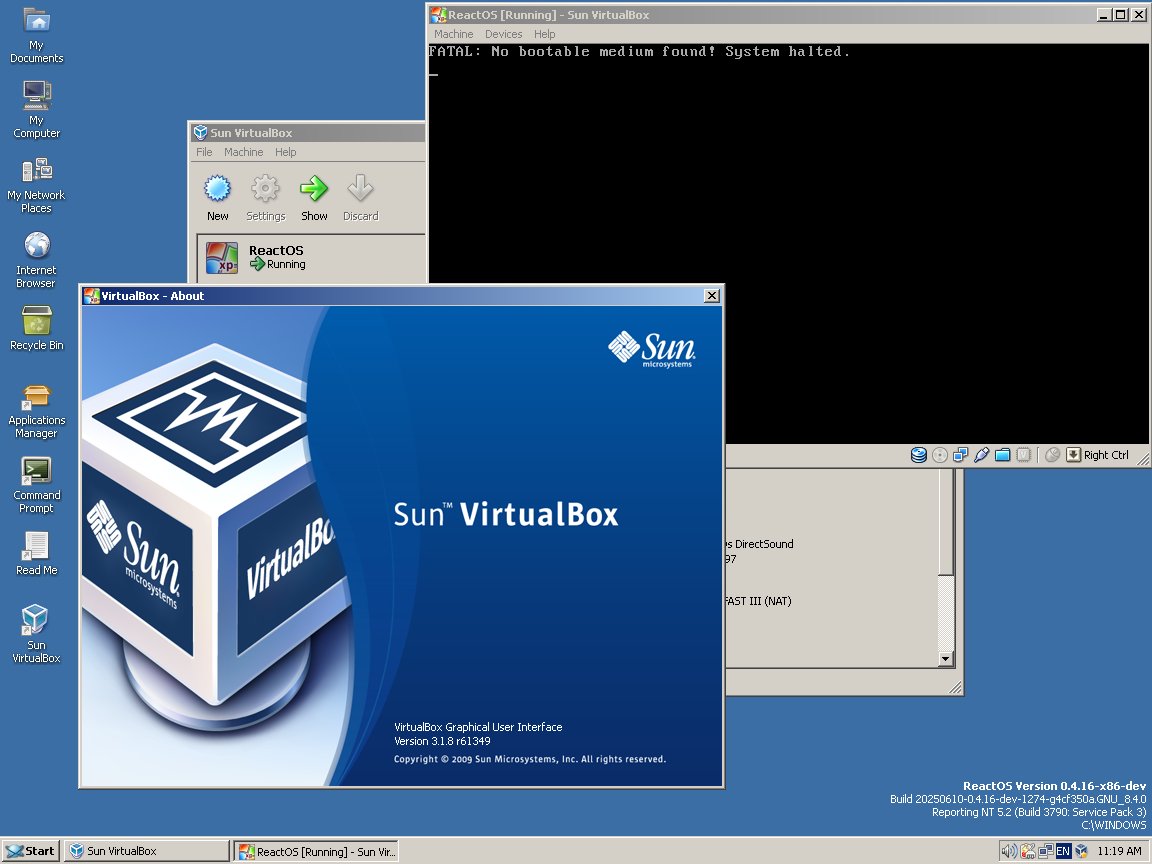Click the VirtualBox cube tray icon
This screenshot has width=1152, height=864.
pos(1081,851)
